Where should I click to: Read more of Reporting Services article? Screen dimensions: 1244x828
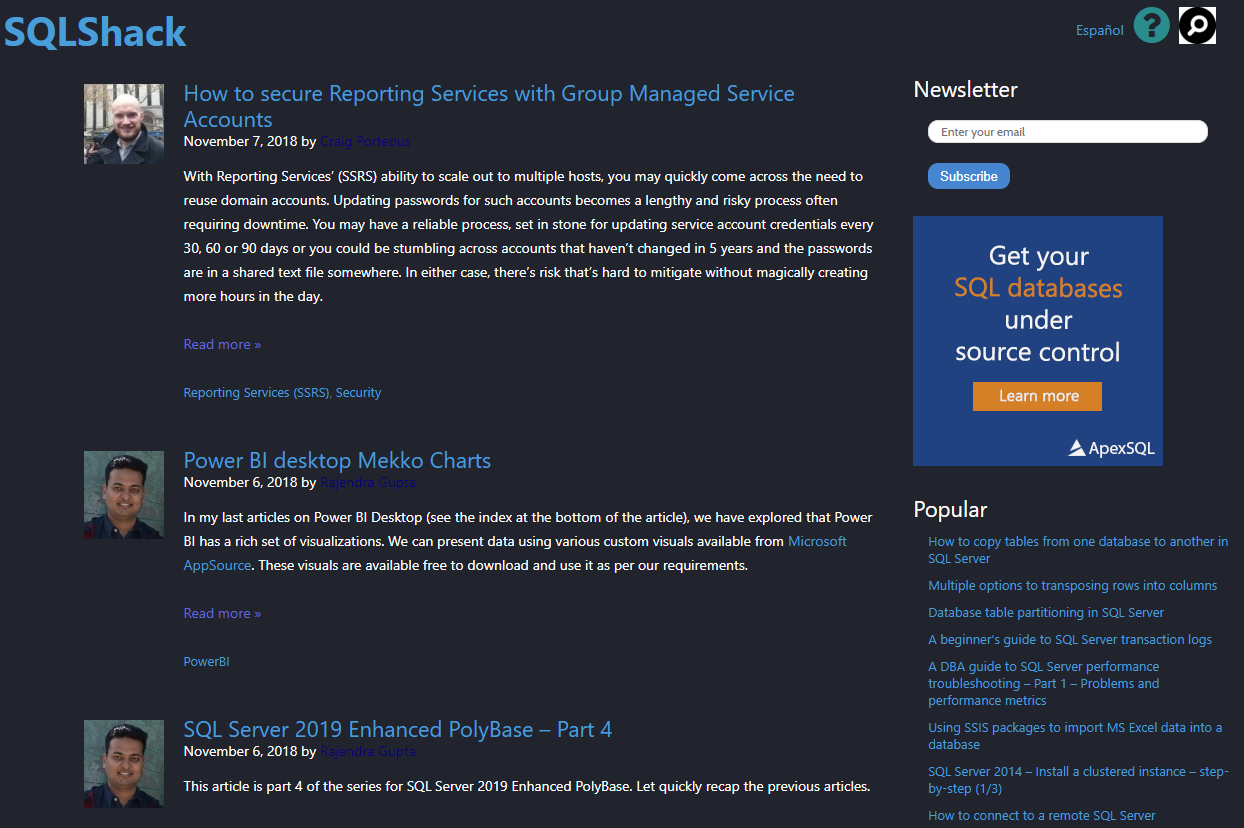click(222, 344)
